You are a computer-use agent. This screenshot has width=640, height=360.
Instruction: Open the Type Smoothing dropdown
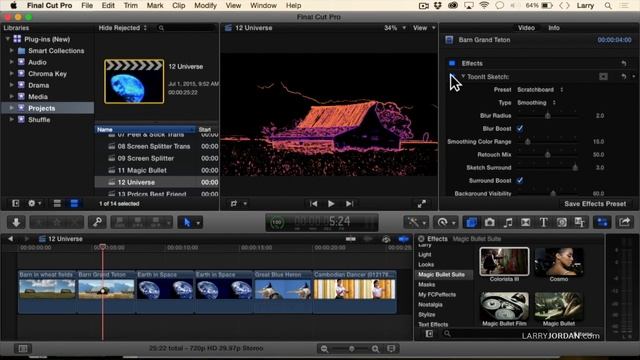(536, 103)
